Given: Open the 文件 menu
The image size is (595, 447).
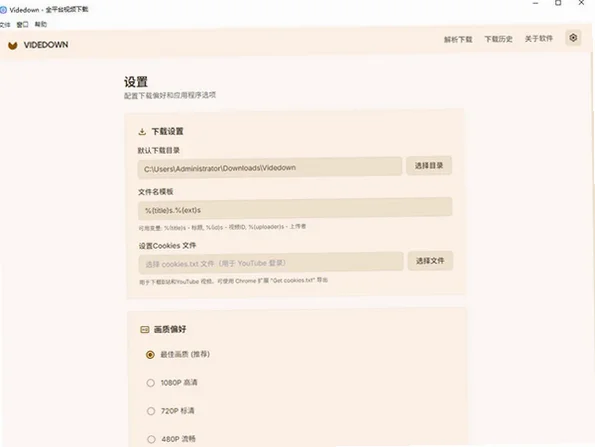Looking at the screenshot, I should (x=5, y=25).
